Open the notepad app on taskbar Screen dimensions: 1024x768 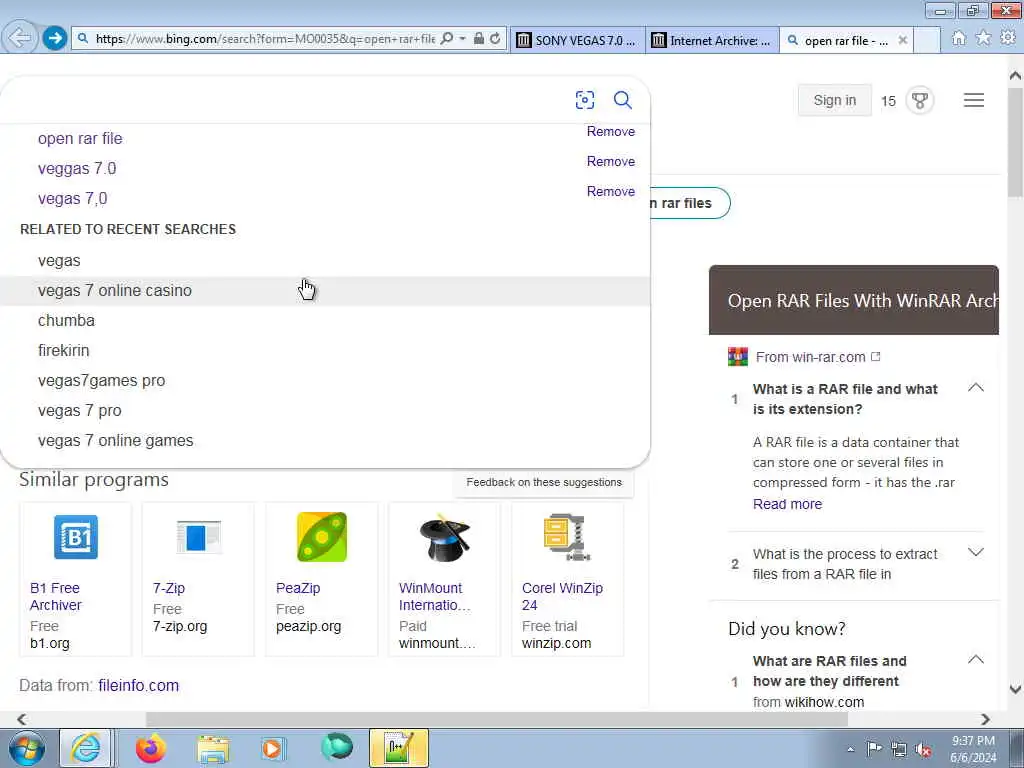point(399,748)
